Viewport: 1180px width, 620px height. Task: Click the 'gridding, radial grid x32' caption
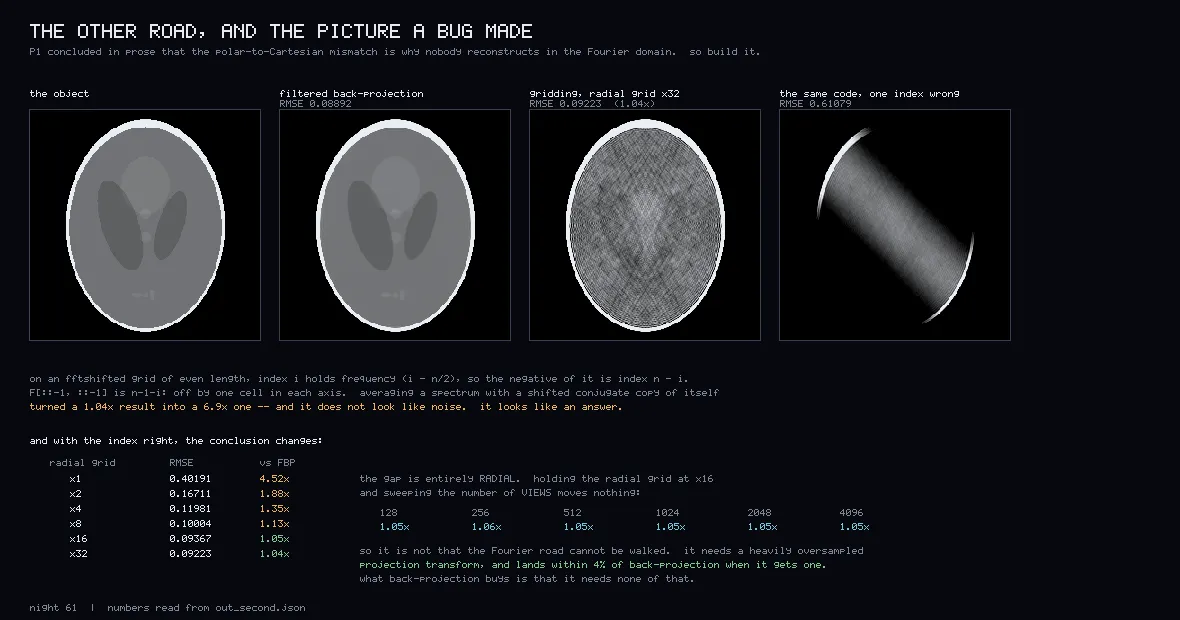coord(604,93)
